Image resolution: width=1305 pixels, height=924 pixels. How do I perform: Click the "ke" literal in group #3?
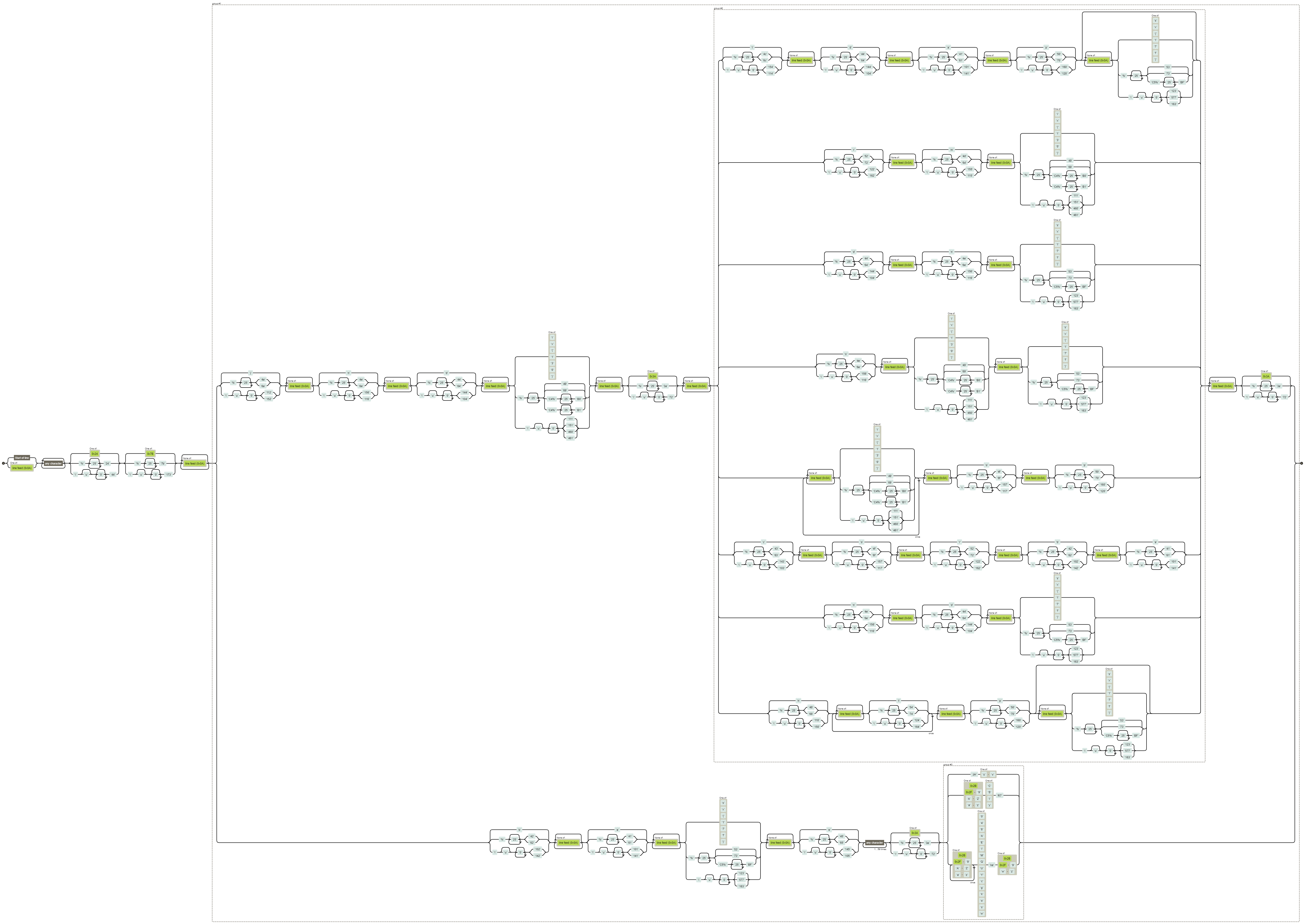click(991, 865)
